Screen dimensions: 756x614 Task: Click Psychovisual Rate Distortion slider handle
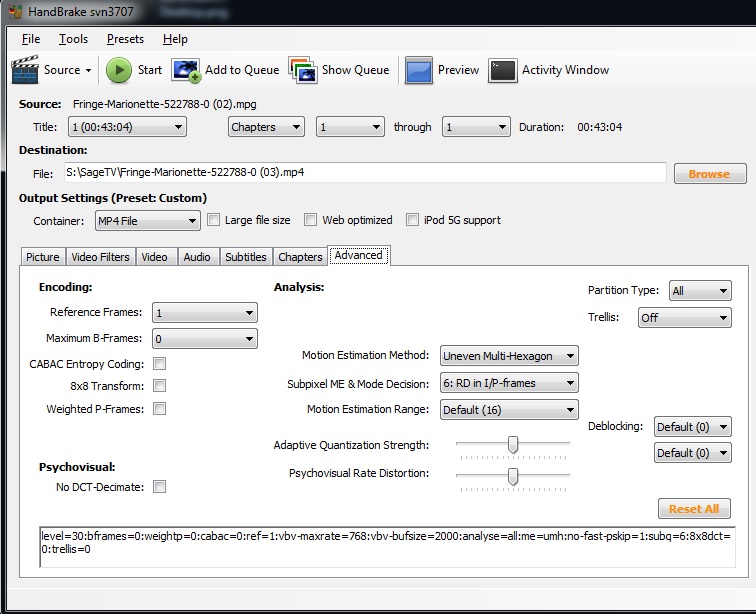[513, 476]
